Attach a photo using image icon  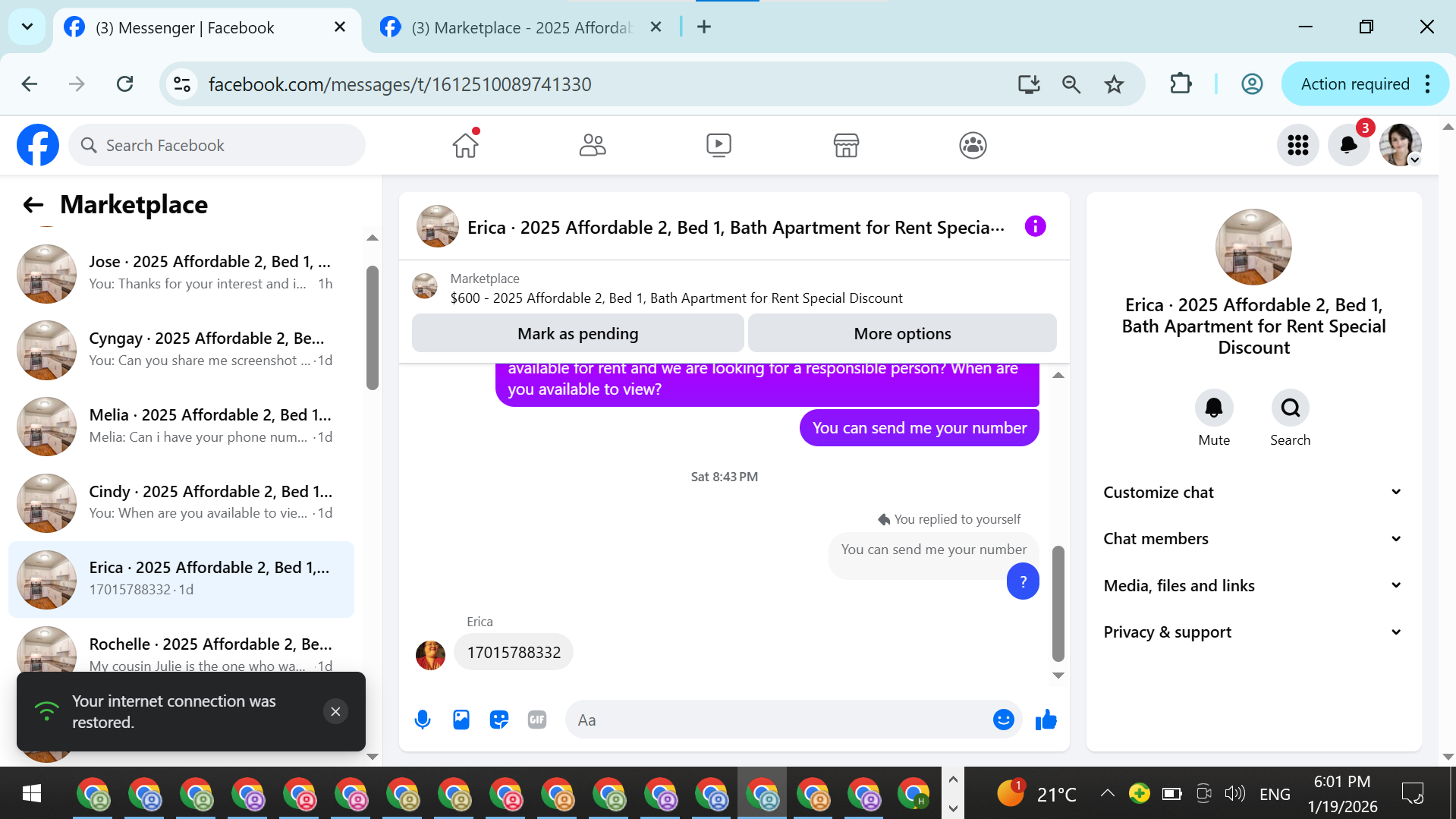coord(461,720)
